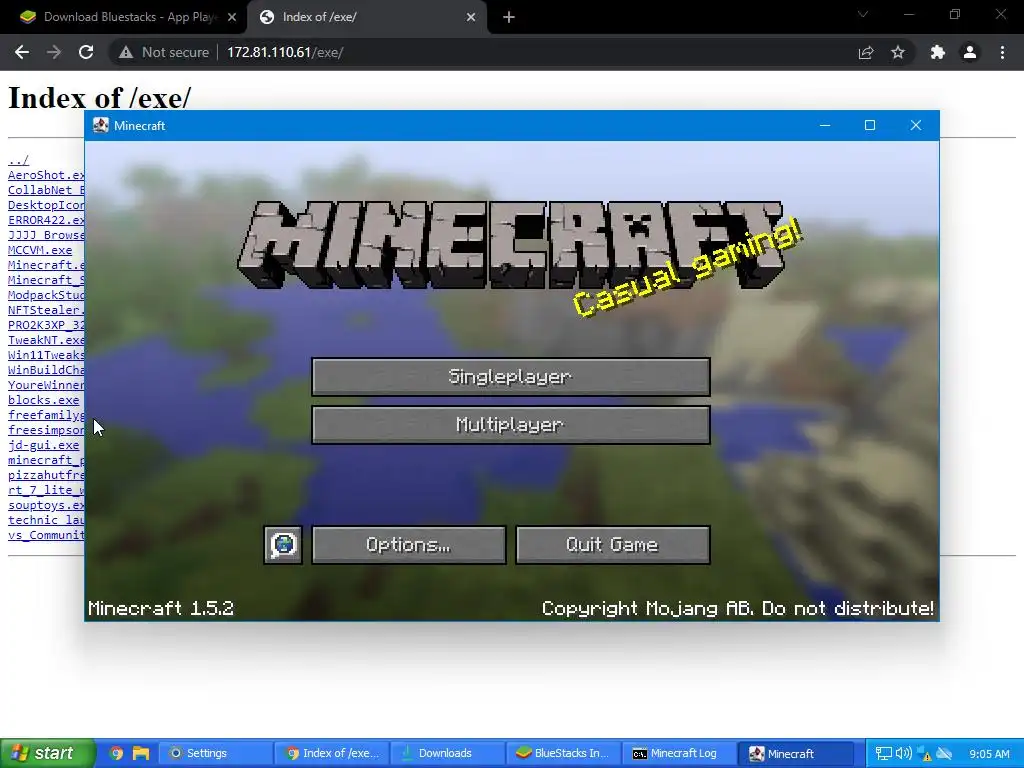Close the Index of /exe/ tab

471,17
